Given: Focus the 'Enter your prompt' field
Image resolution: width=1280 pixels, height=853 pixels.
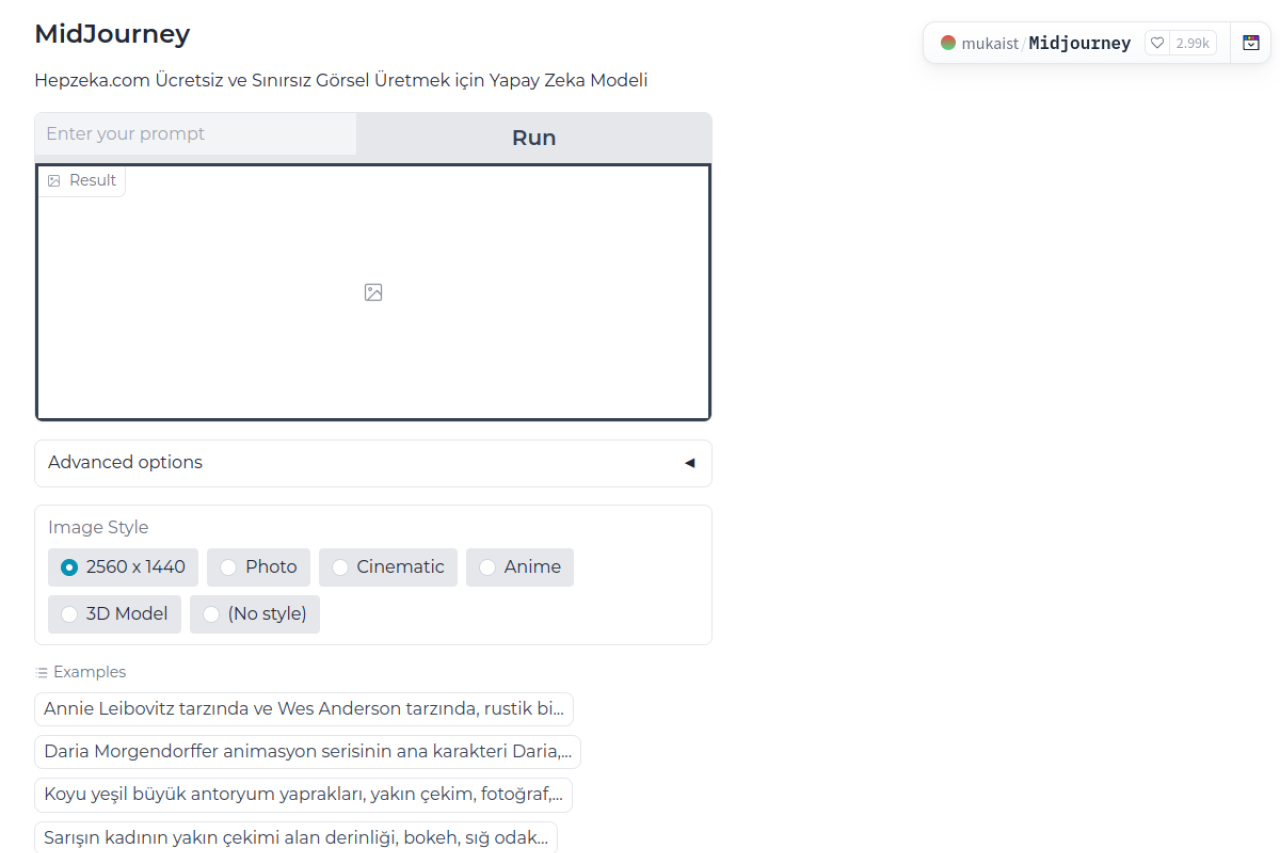Looking at the screenshot, I should pos(196,134).
